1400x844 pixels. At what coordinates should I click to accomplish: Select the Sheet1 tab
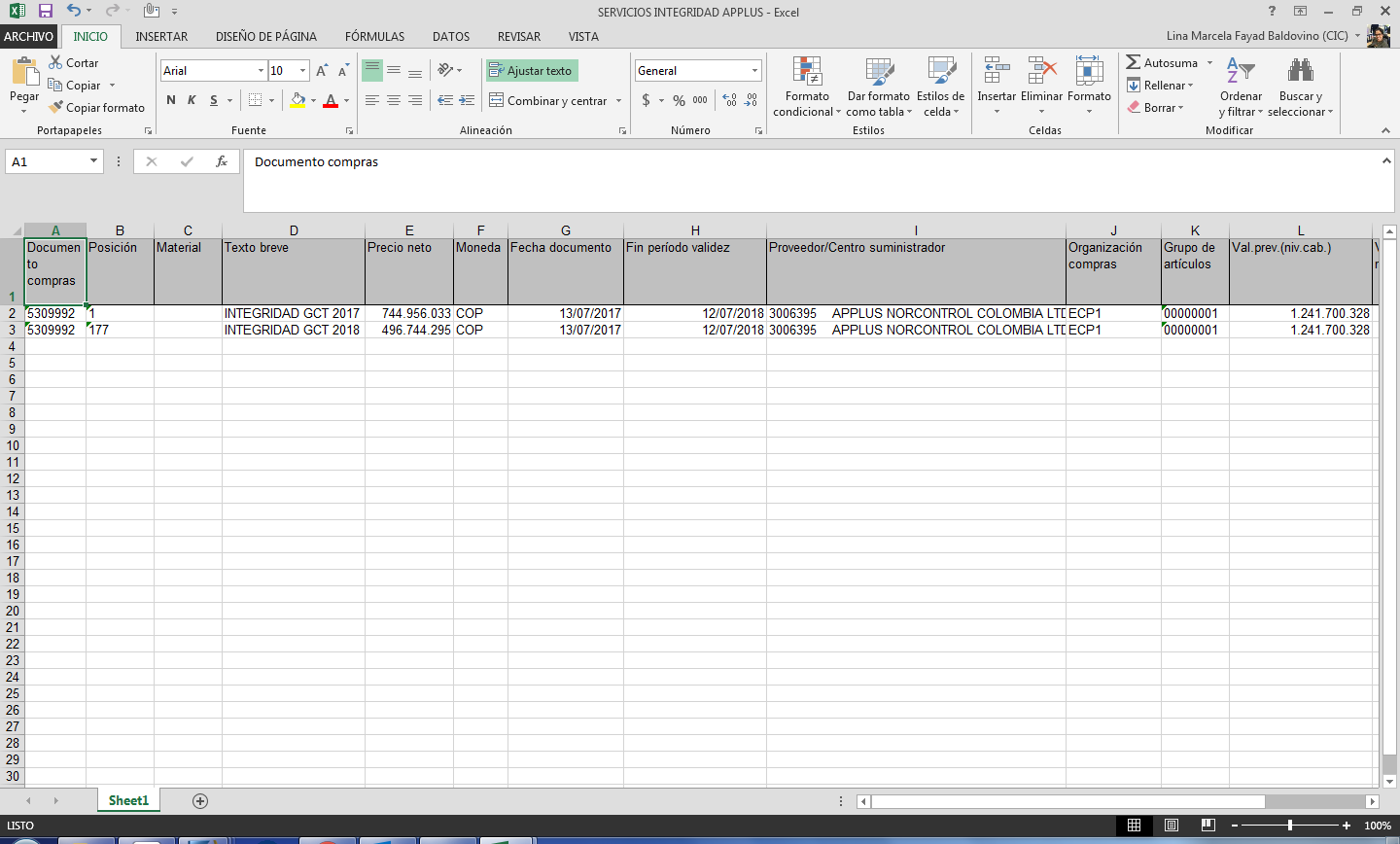tap(128, 801)
